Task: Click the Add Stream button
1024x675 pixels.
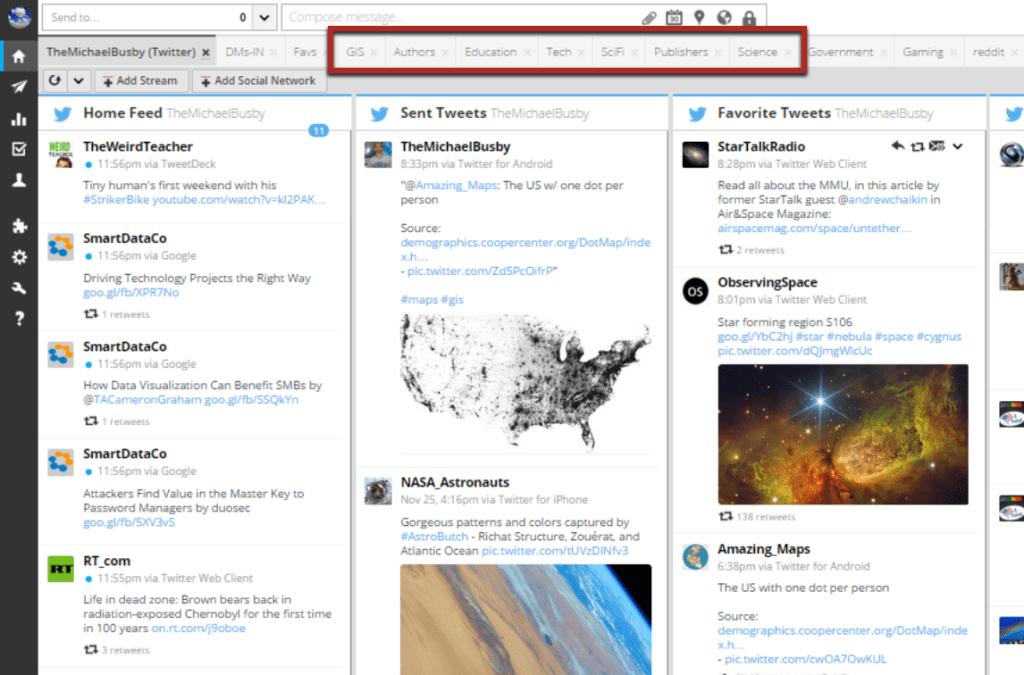Action: tap(141, 80)
